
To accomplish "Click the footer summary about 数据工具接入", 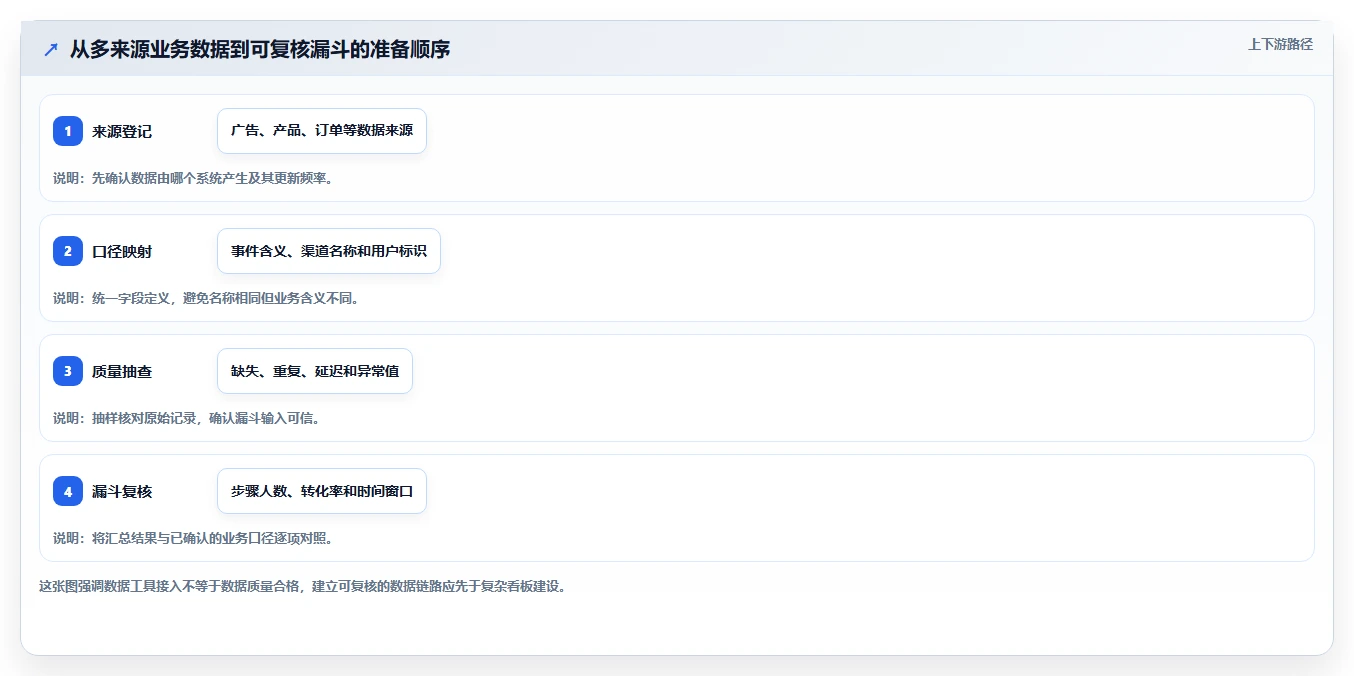I will tap(303, 586).
